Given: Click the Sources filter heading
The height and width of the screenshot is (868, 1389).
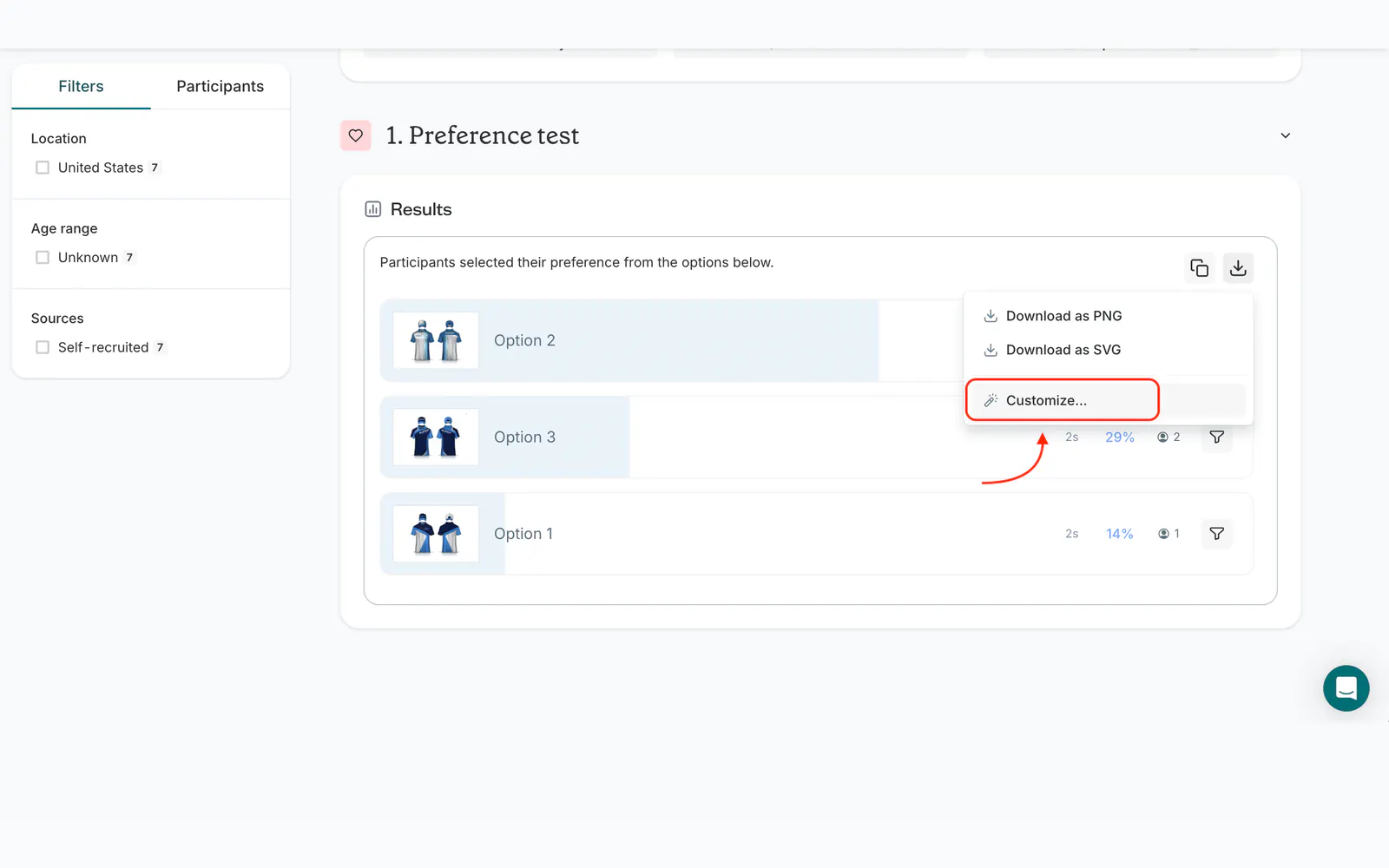Looking at the screenshot, I should point(57,319).
